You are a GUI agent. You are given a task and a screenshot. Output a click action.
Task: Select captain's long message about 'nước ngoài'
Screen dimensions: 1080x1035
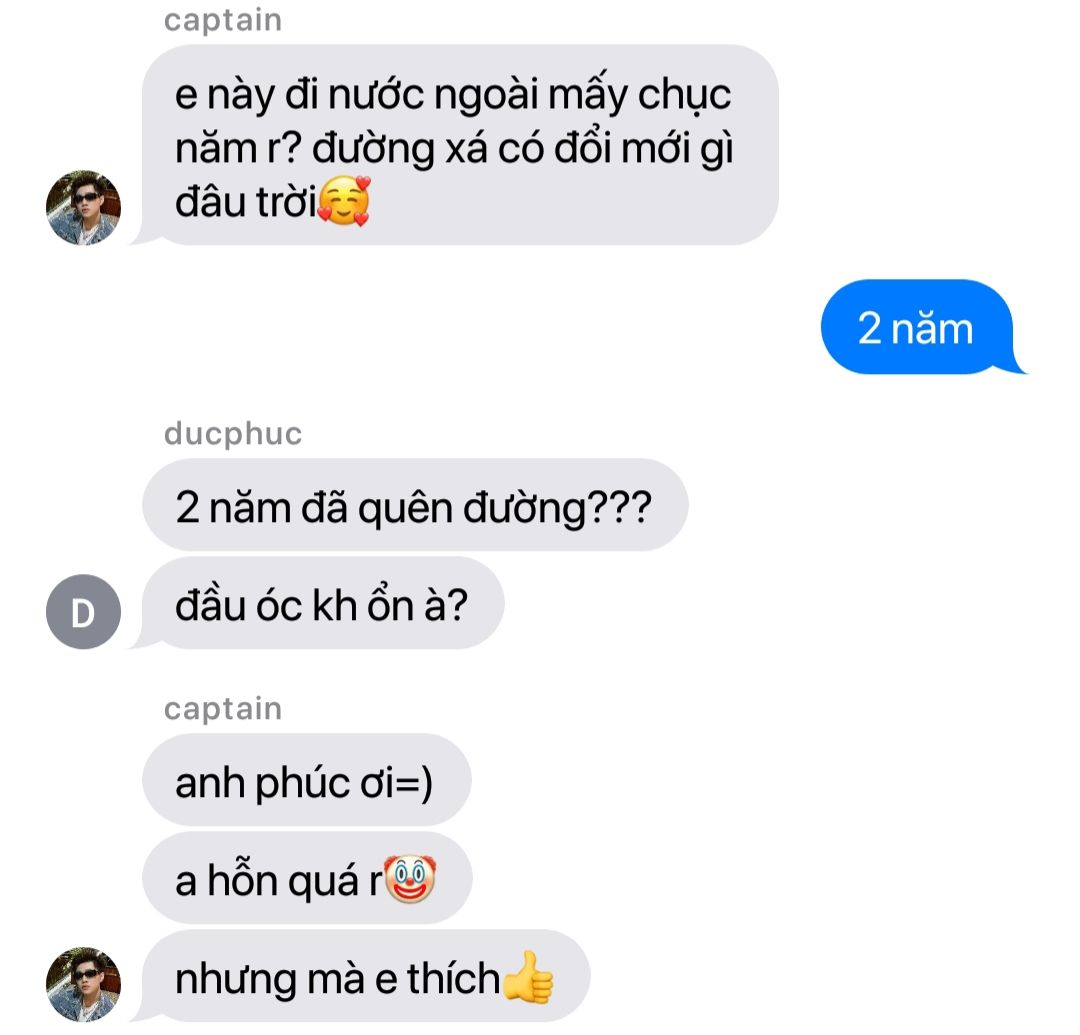[x=458, y=145]
